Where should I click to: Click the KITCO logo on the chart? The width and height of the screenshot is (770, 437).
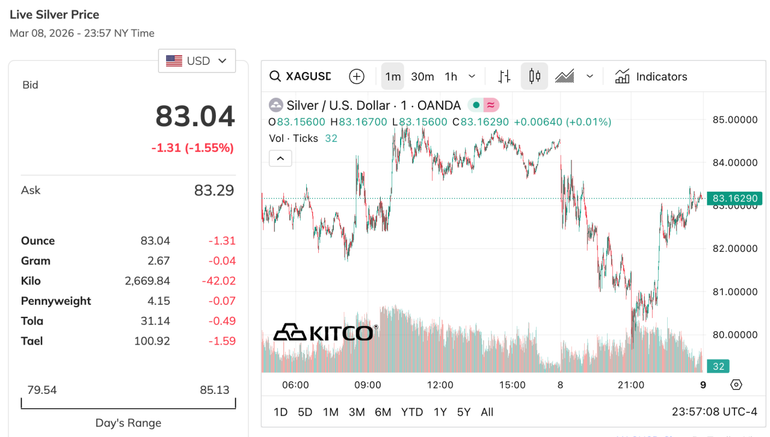pyautogui.click(x=325, y=332)
